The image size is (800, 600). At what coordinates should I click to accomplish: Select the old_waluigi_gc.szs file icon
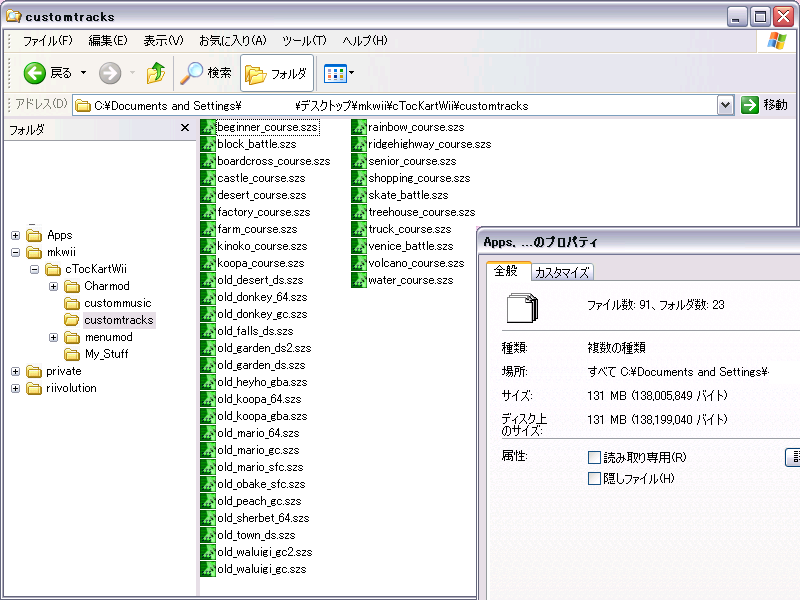208,569
